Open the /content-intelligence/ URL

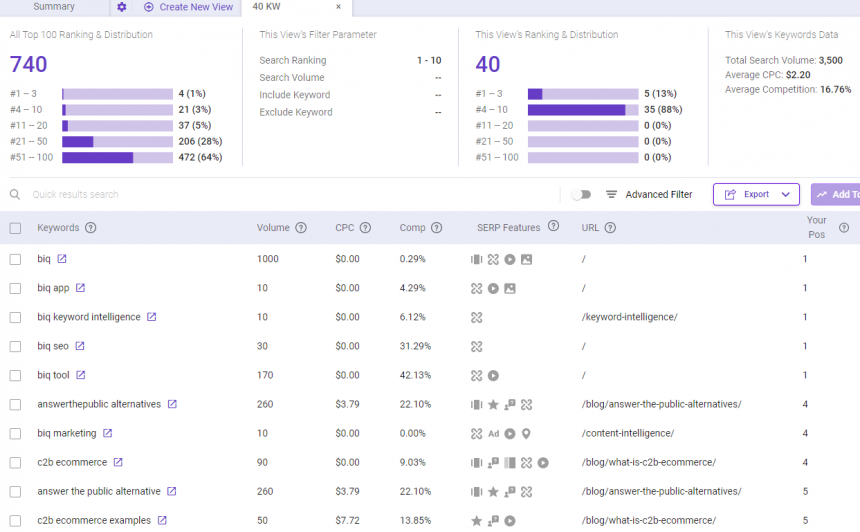coord(627,433)
